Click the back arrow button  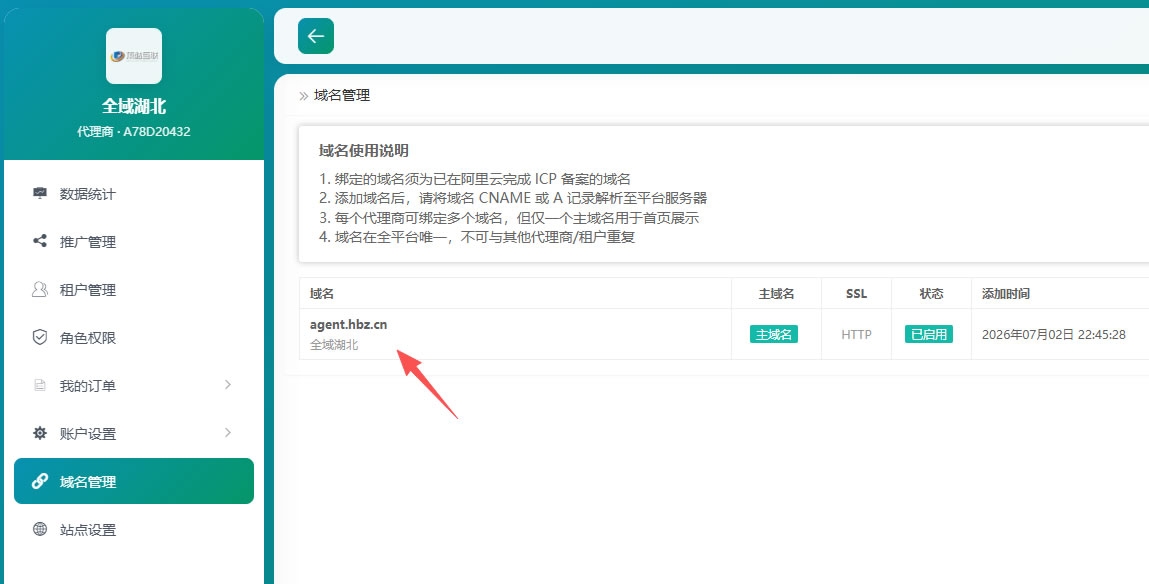(316, 36)
